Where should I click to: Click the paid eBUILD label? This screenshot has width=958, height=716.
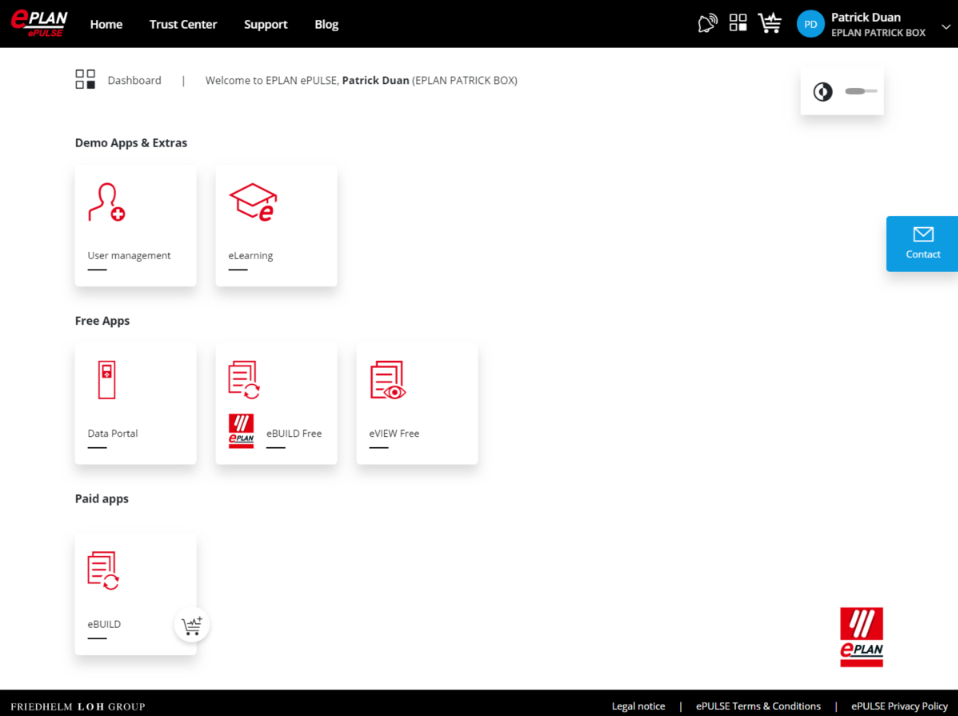104,624
